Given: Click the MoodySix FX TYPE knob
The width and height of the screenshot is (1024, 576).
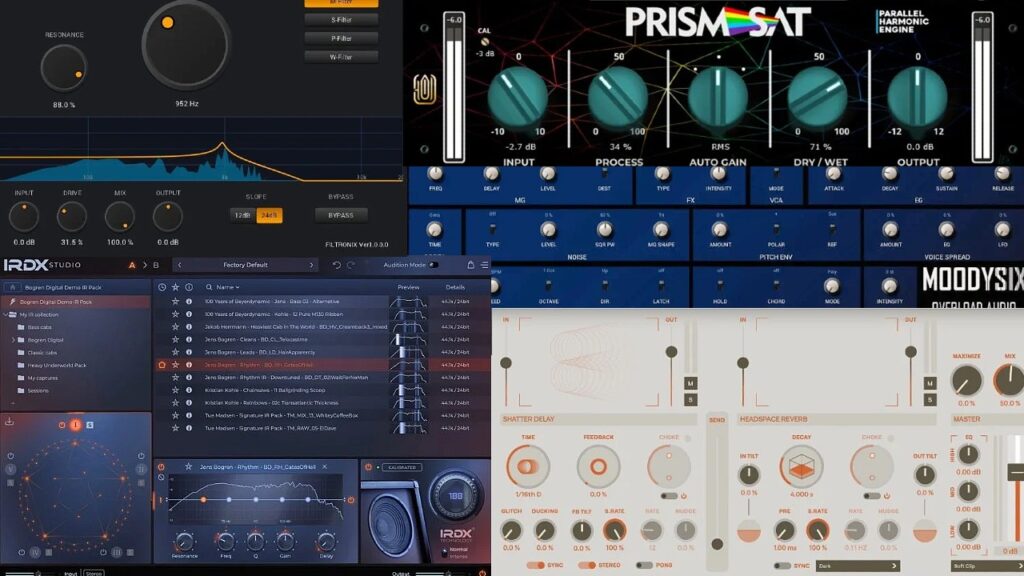Looking at the screenshot, I should coord(662,174).
